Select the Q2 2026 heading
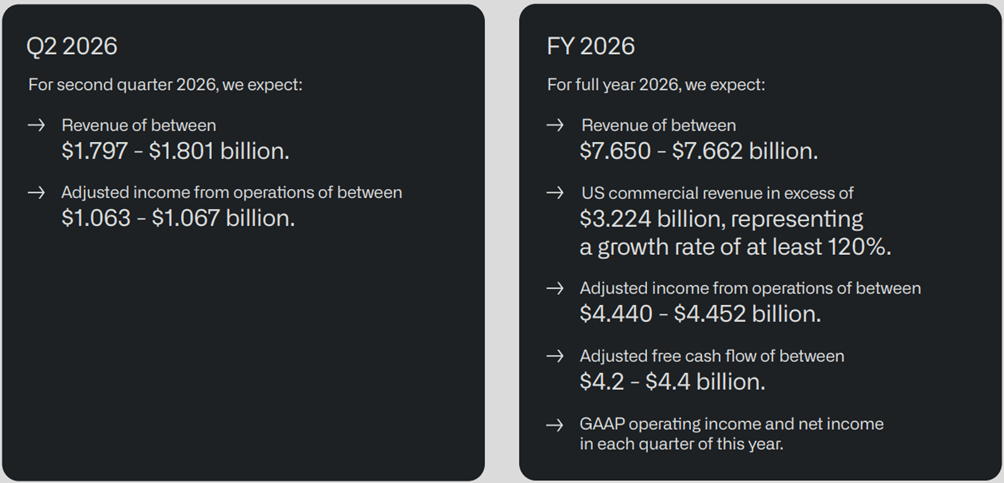The width and height of the screenshot is (1004, 483). point(72,46)
